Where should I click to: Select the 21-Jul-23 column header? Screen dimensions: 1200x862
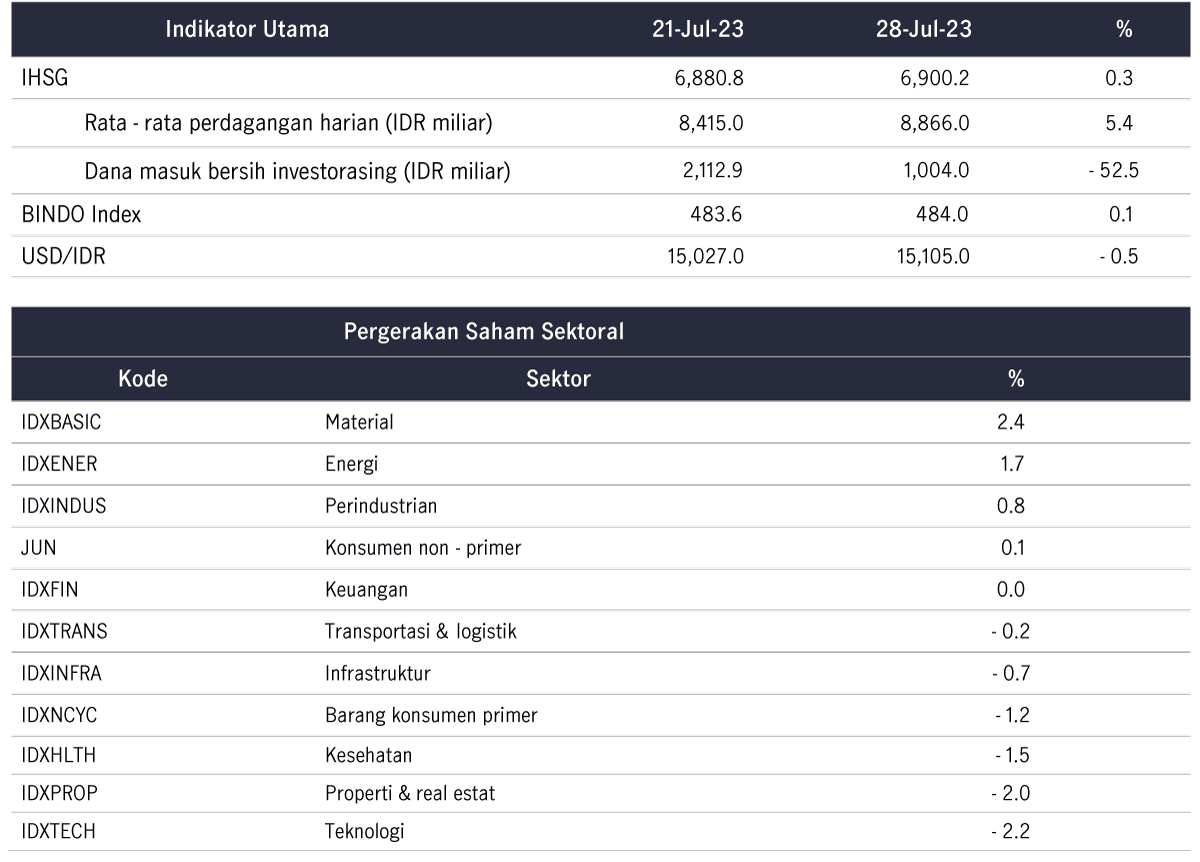pos(697,29)
